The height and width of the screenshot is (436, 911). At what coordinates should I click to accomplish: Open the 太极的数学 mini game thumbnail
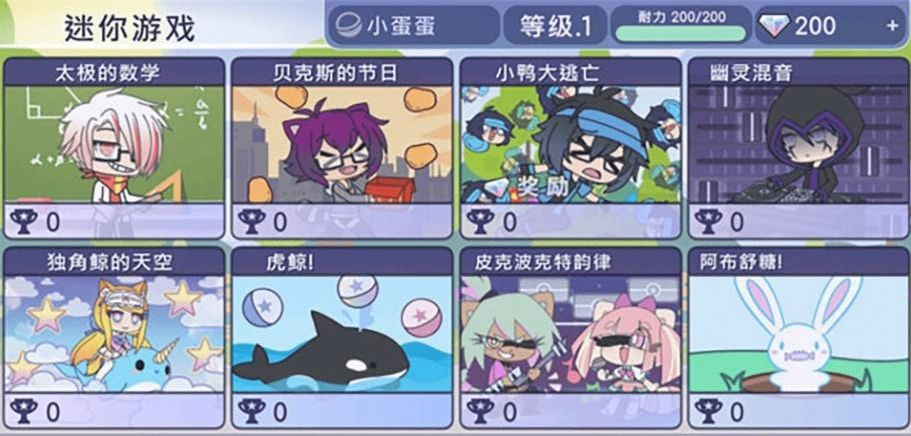(114, 145)
